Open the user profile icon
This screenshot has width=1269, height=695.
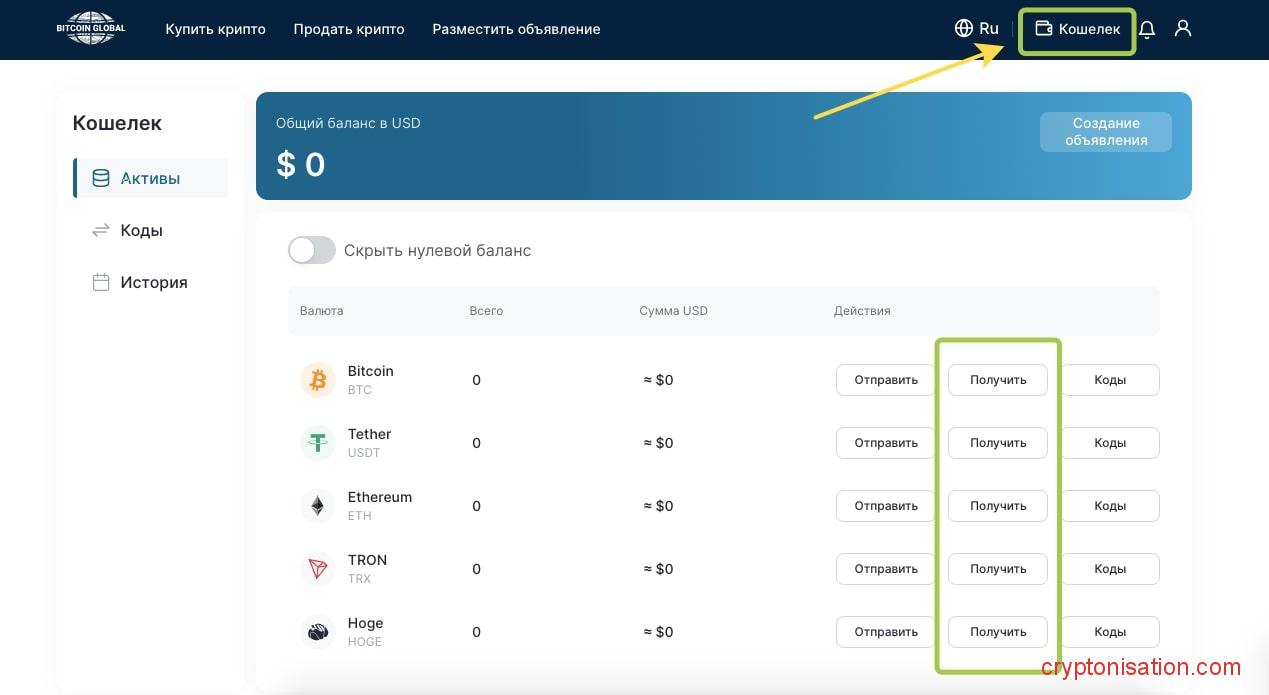click(x=1183, y=28)
